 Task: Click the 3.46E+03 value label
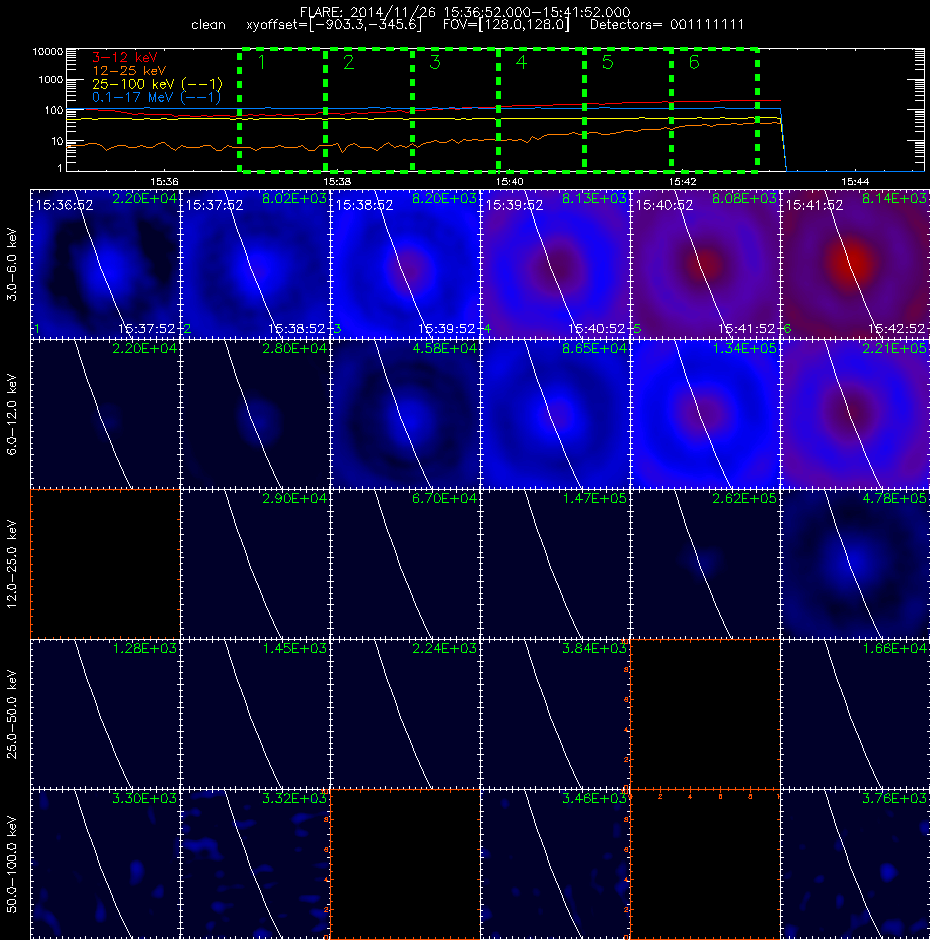tap(594, 798)
